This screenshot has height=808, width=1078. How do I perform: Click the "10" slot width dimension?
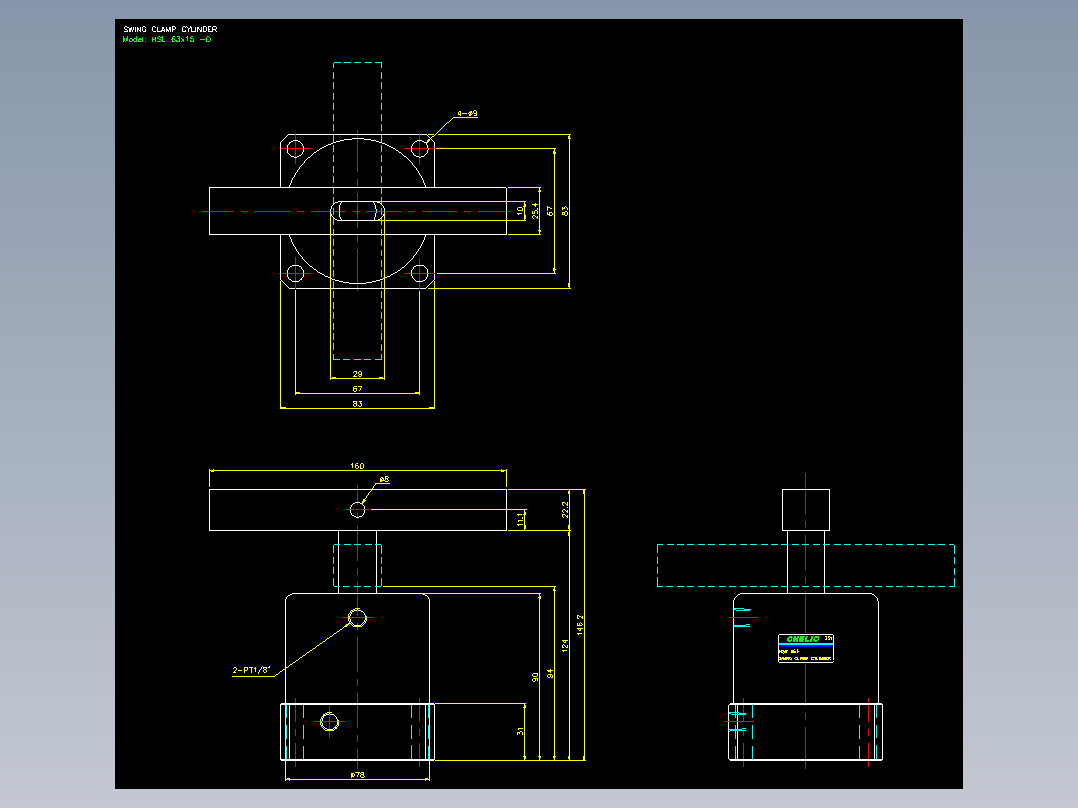pyautogui.click(x=520, y=211)
